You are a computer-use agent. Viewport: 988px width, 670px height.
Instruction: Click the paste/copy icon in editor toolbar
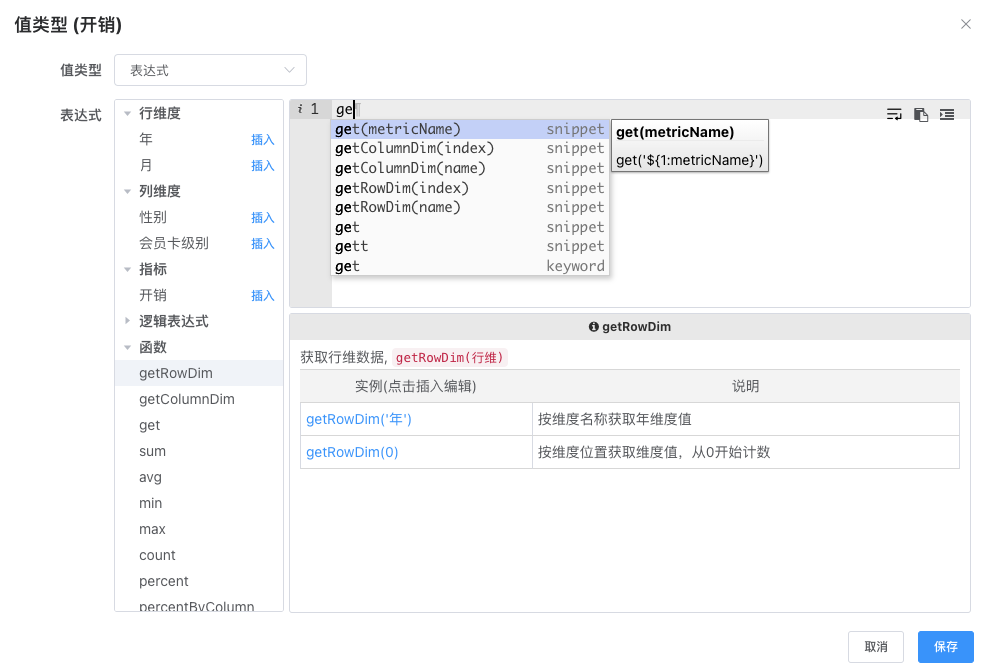pos(921,115)
